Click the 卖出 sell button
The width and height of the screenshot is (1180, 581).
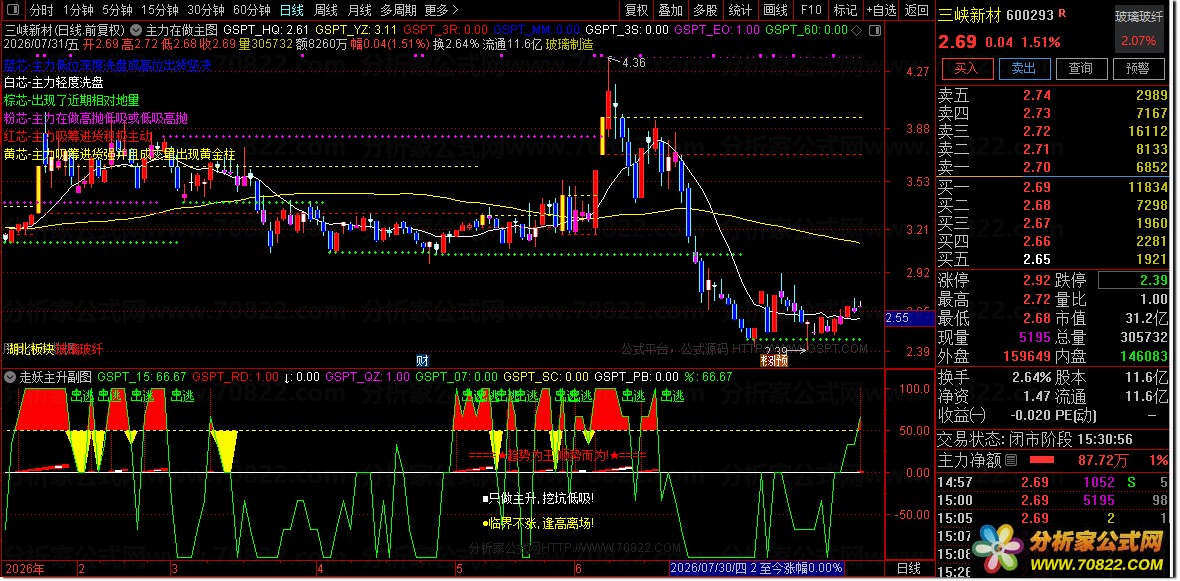[1023, 68]
